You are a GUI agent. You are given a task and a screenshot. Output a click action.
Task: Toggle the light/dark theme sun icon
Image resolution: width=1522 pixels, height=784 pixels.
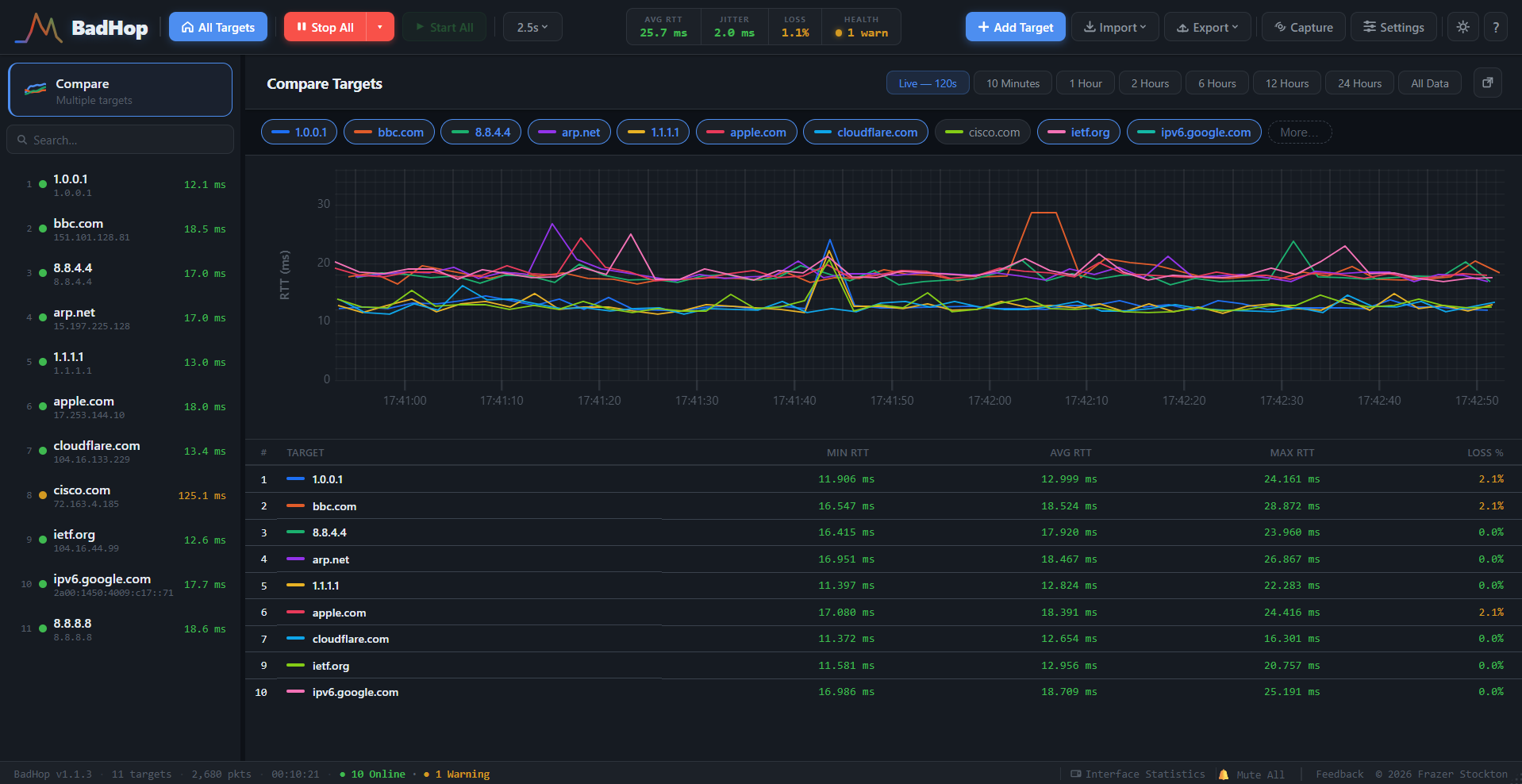coord(1463,27)
